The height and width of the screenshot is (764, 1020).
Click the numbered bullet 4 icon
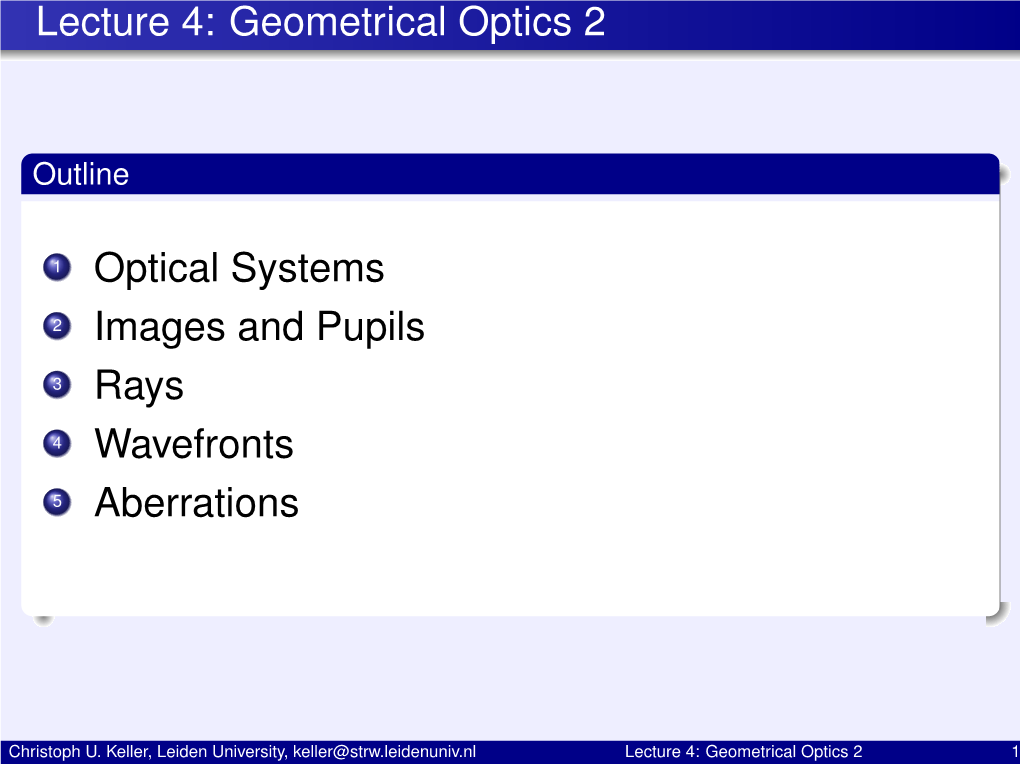[x=57, y=444]
